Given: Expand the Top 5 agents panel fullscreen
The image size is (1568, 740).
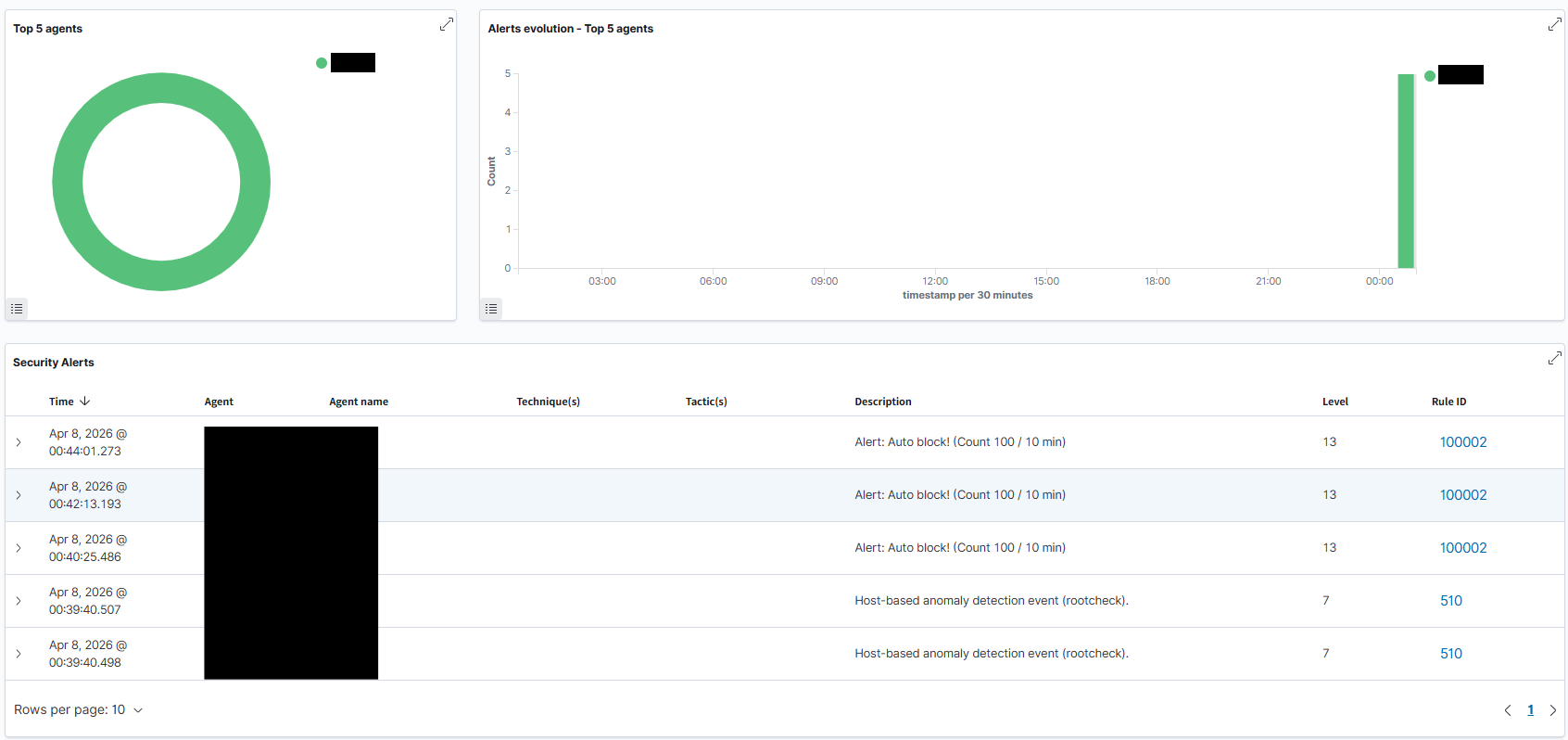Looking at the screenshot, I should point(446,24).
